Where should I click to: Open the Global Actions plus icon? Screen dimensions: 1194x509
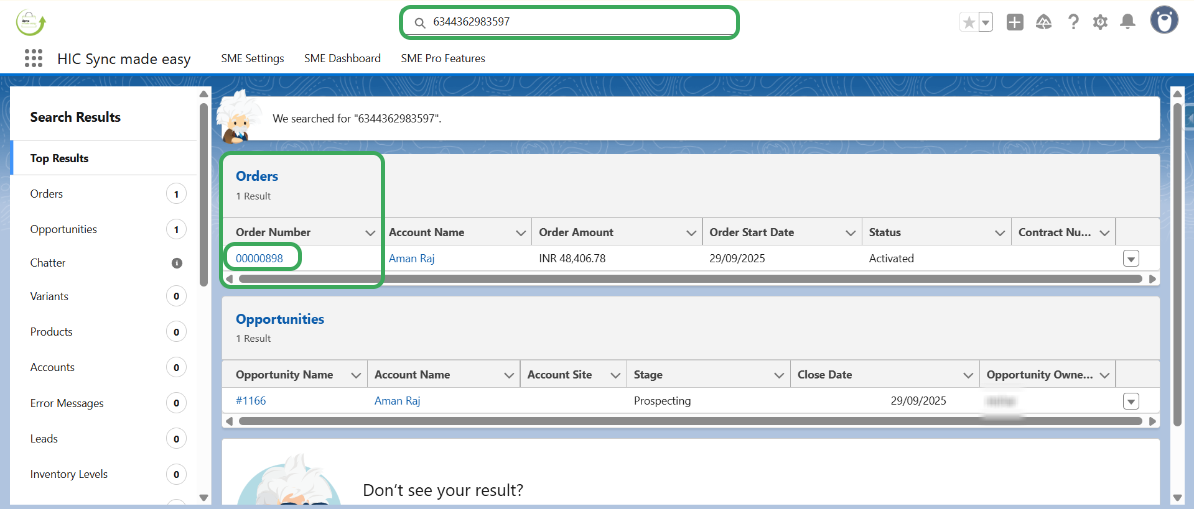click(1014, 23)
